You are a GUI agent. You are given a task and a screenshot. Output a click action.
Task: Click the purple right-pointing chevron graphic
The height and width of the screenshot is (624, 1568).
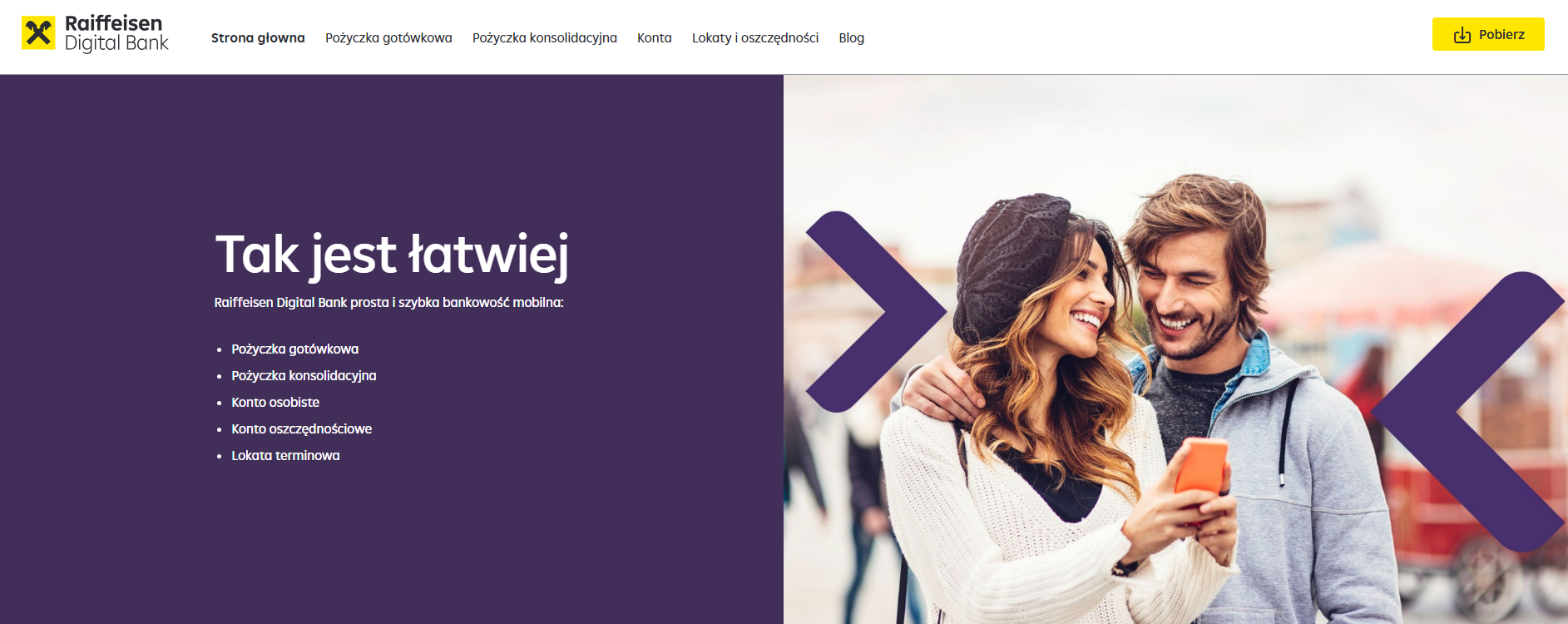click(876, 311)
